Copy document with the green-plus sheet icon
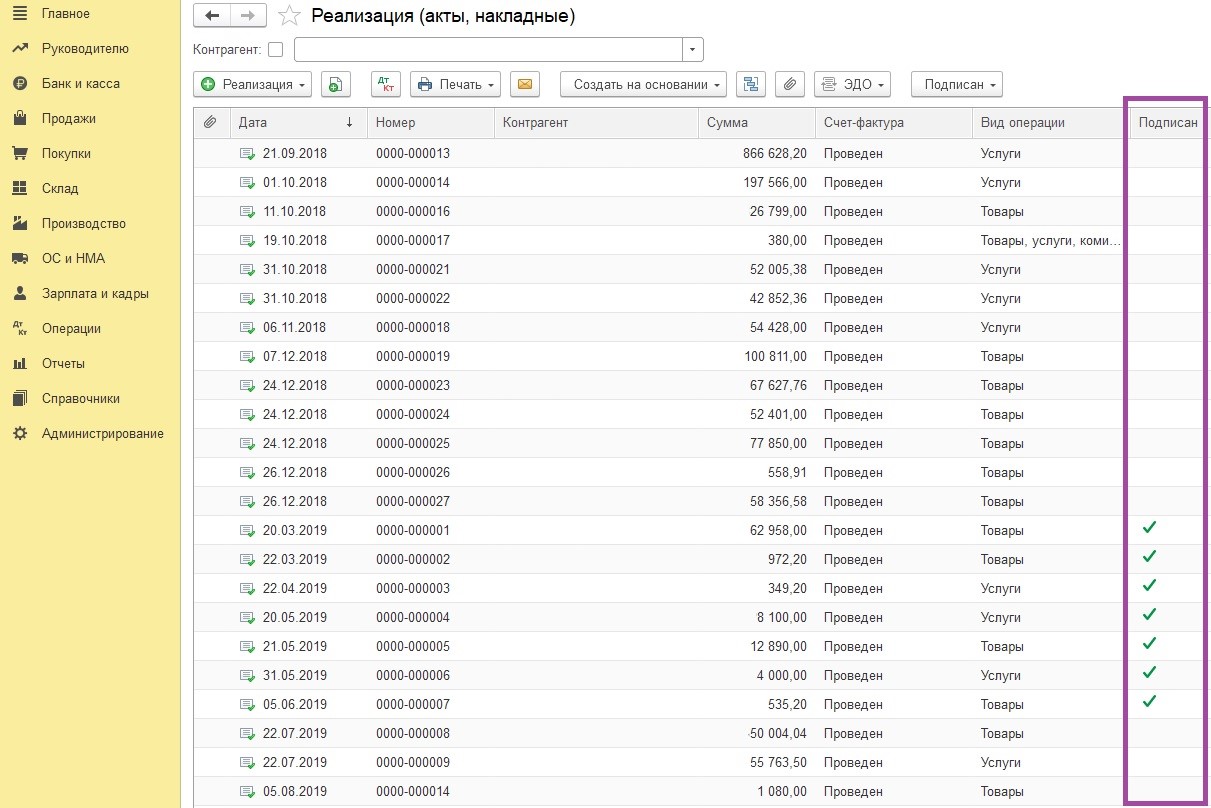The width and height of the screenshot is (1211, 808). point(336,85)
